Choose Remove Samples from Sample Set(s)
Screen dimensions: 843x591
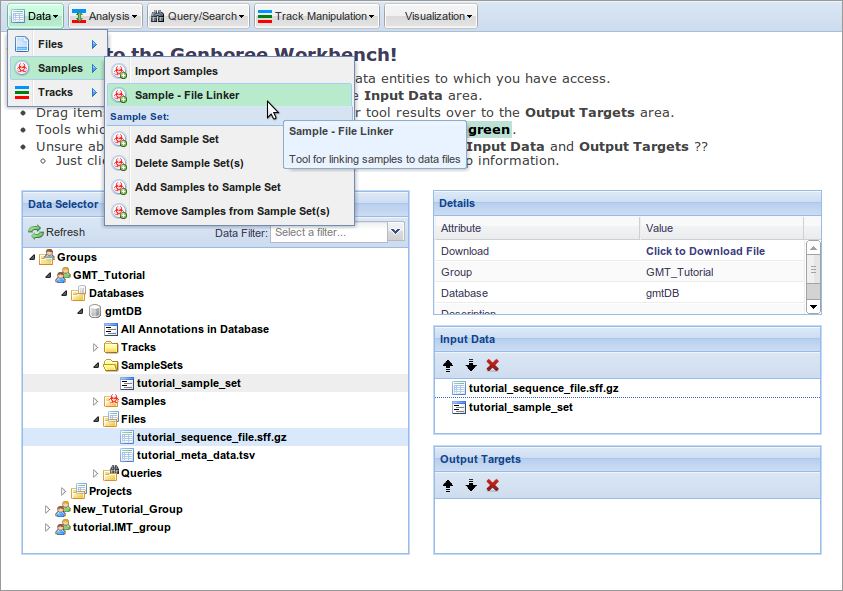point(230,211)
